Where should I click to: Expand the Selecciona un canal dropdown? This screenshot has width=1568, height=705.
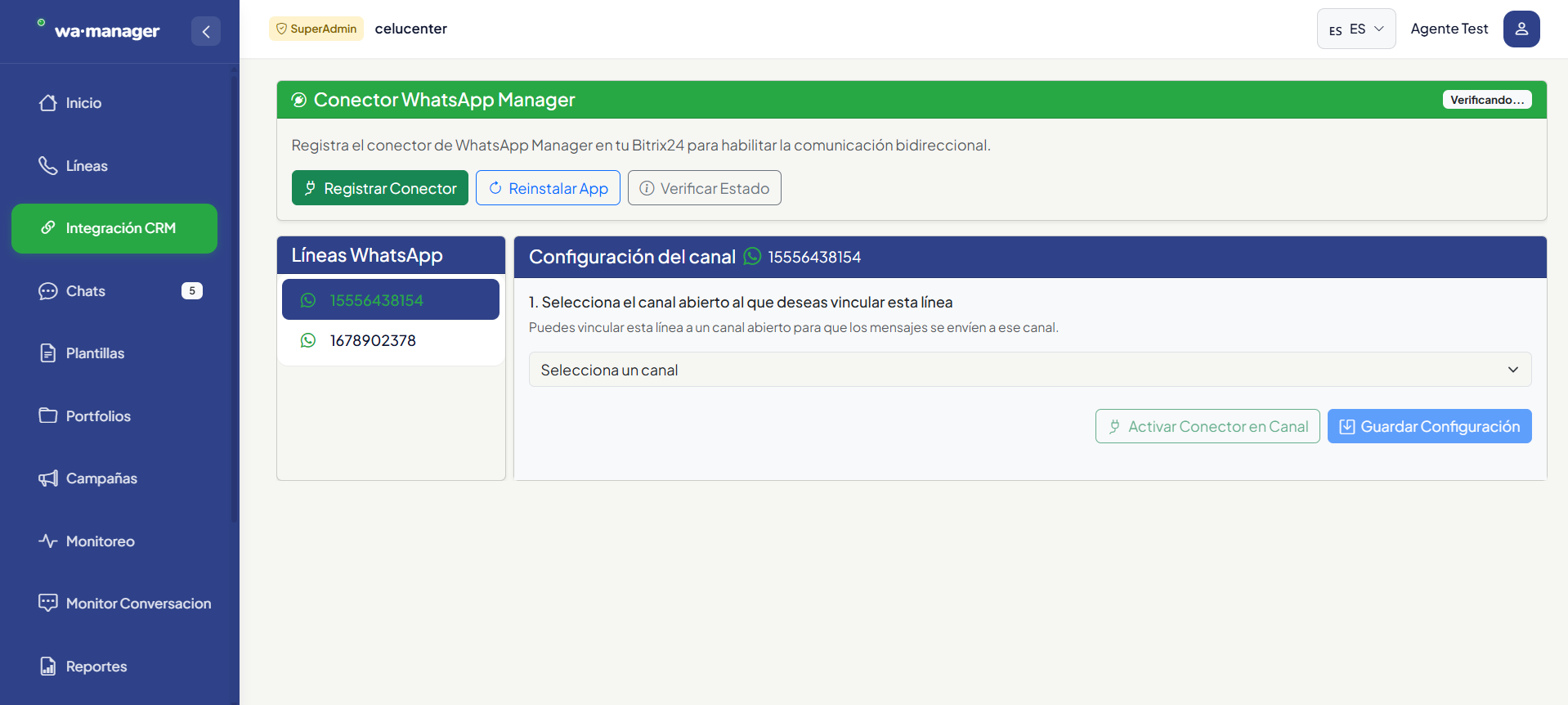[1030, 370]
